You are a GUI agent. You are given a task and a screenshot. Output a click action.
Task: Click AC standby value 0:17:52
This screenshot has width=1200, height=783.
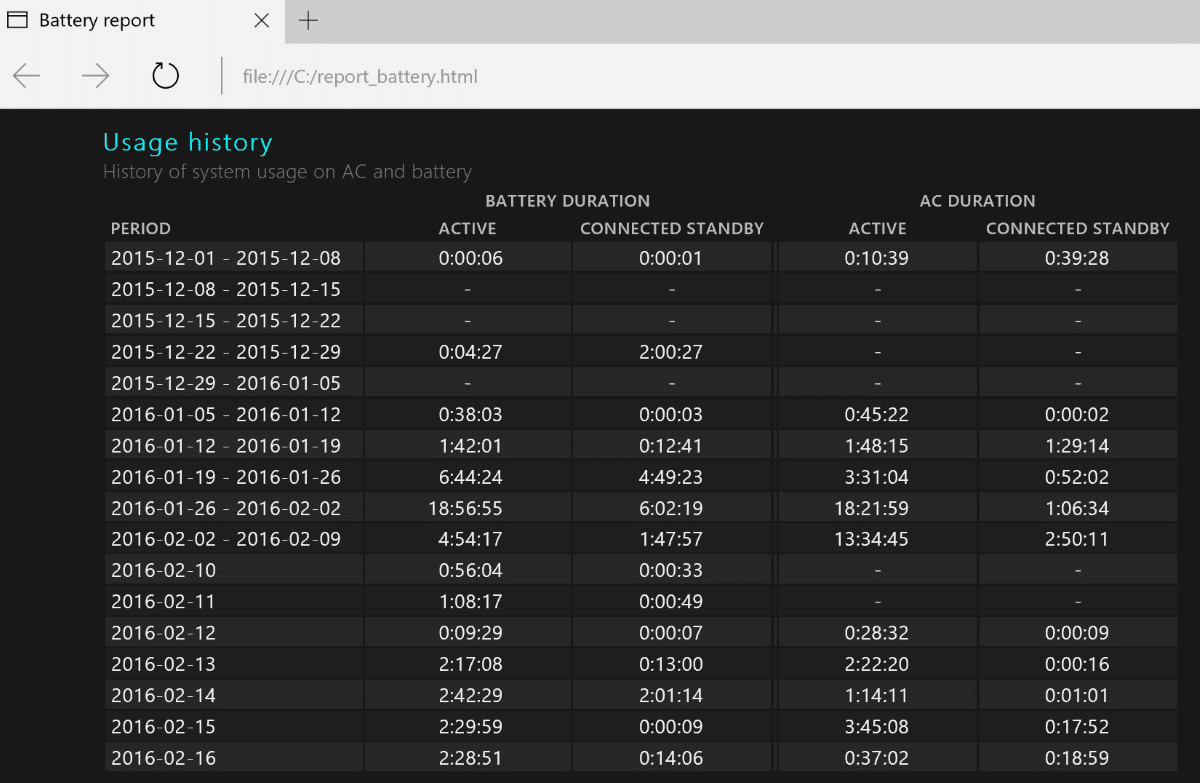tap(1078, 727)
